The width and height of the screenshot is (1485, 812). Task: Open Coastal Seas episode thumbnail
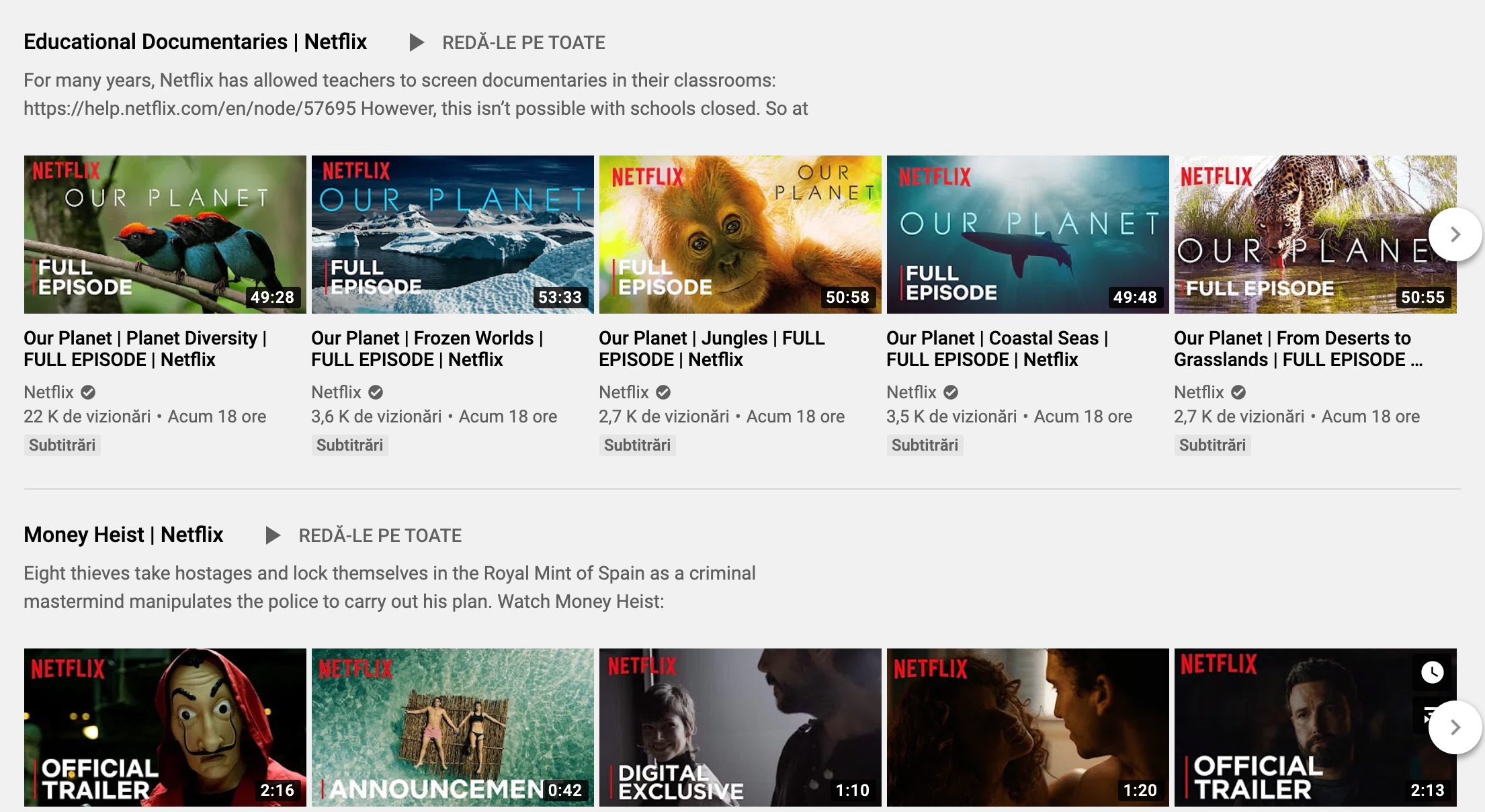(x=1028, y=234)
